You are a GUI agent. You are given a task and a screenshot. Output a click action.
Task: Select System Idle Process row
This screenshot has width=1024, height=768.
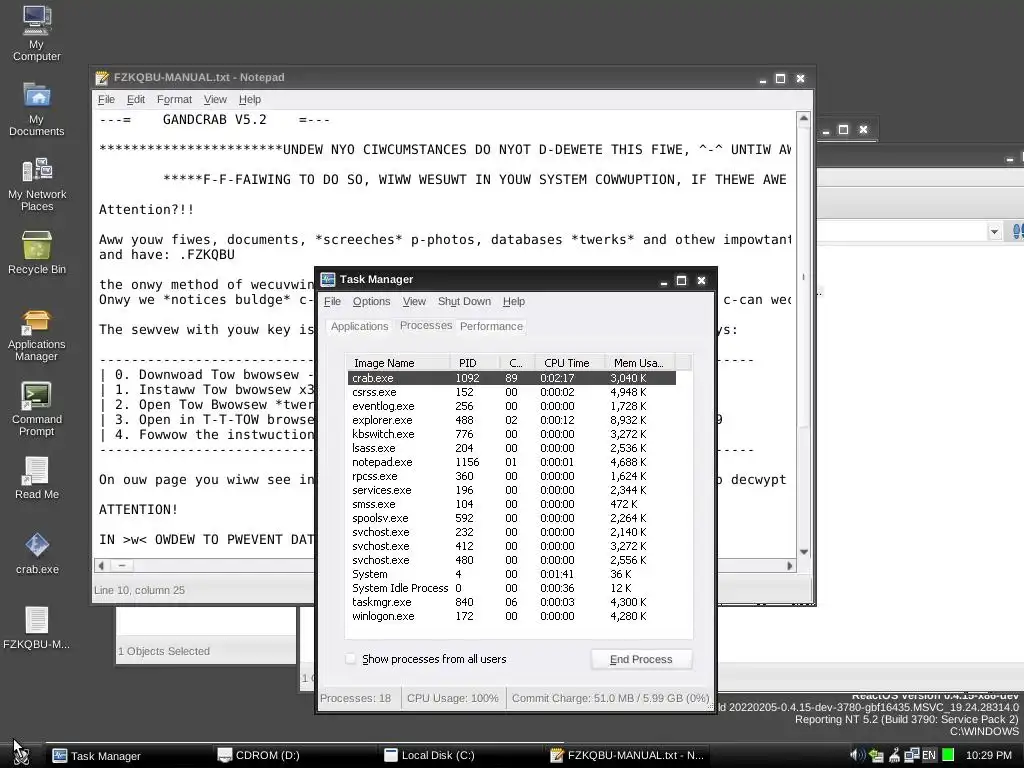[x=512, y=588]
